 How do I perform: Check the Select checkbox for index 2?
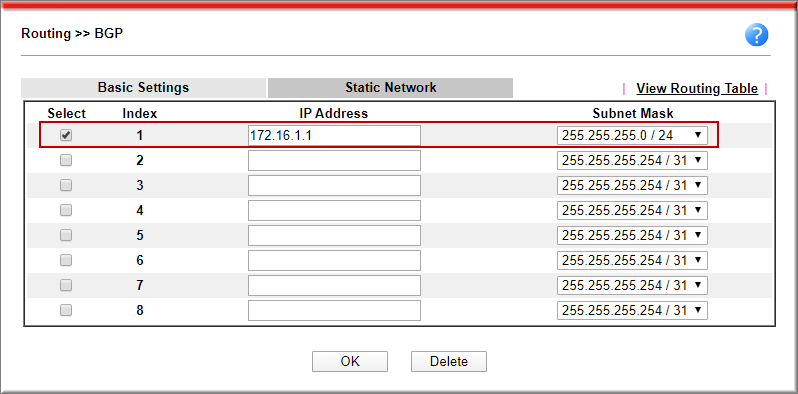[66, 160]
